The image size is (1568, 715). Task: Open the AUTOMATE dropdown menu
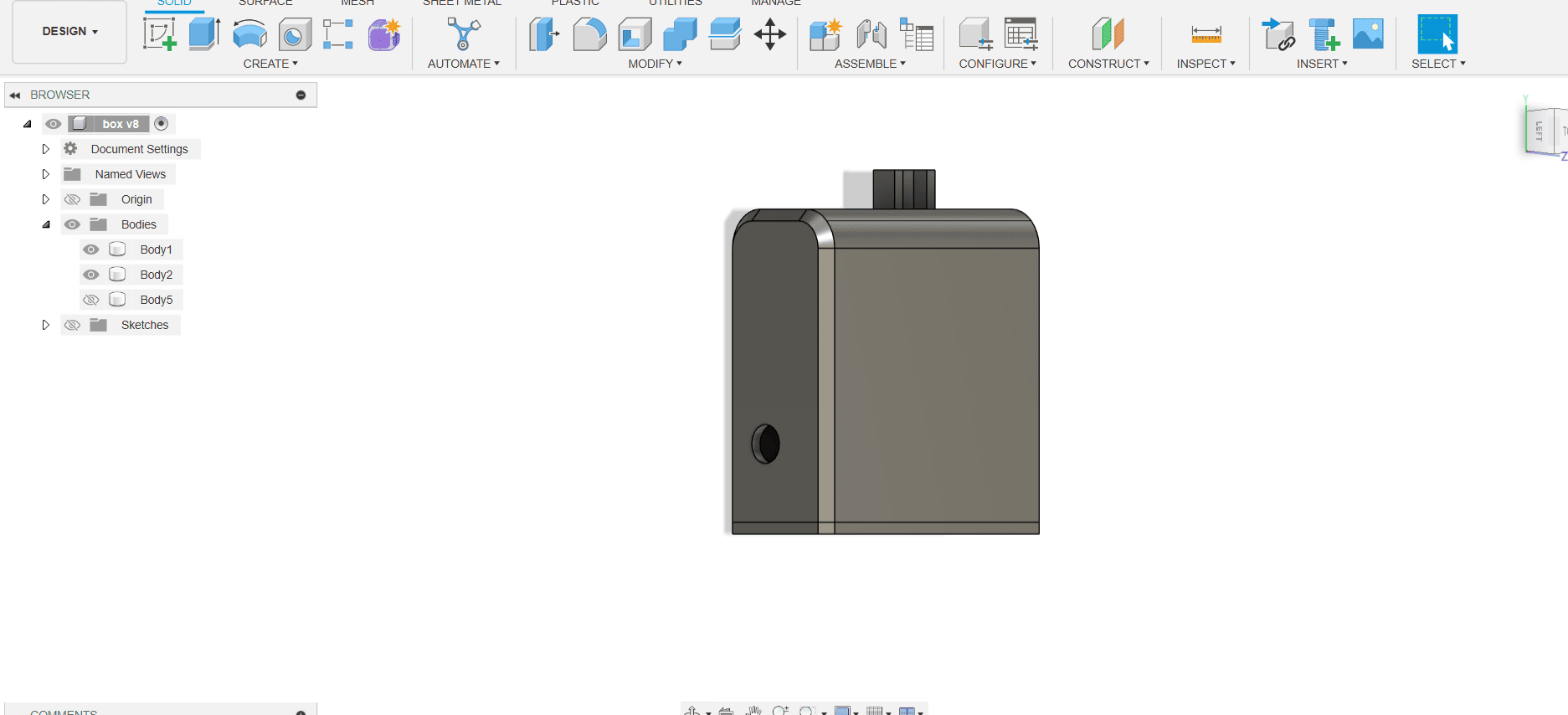pyautogui.click(x=464, y=64)
